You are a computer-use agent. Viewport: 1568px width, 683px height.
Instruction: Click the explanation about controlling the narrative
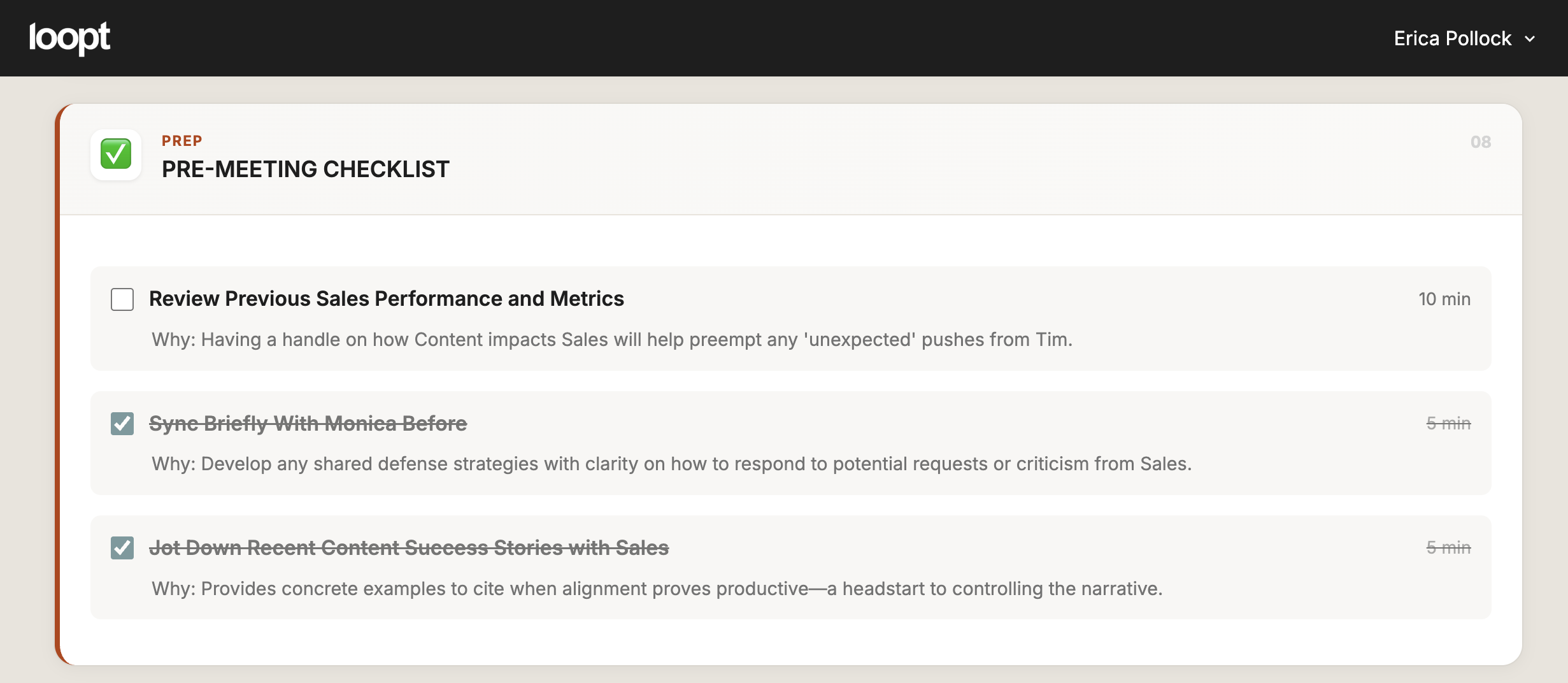[657, 589]
